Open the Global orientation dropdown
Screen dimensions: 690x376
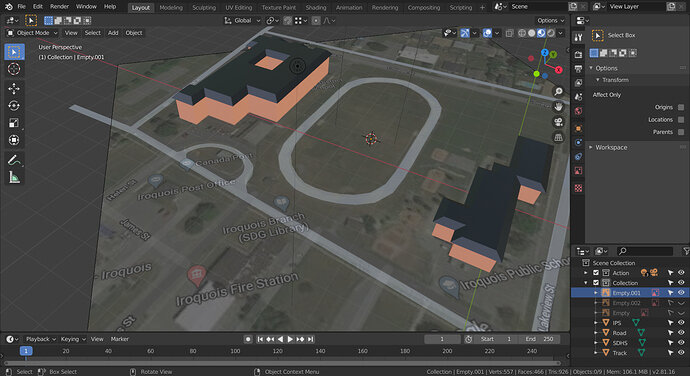click(x=242, y=21)
